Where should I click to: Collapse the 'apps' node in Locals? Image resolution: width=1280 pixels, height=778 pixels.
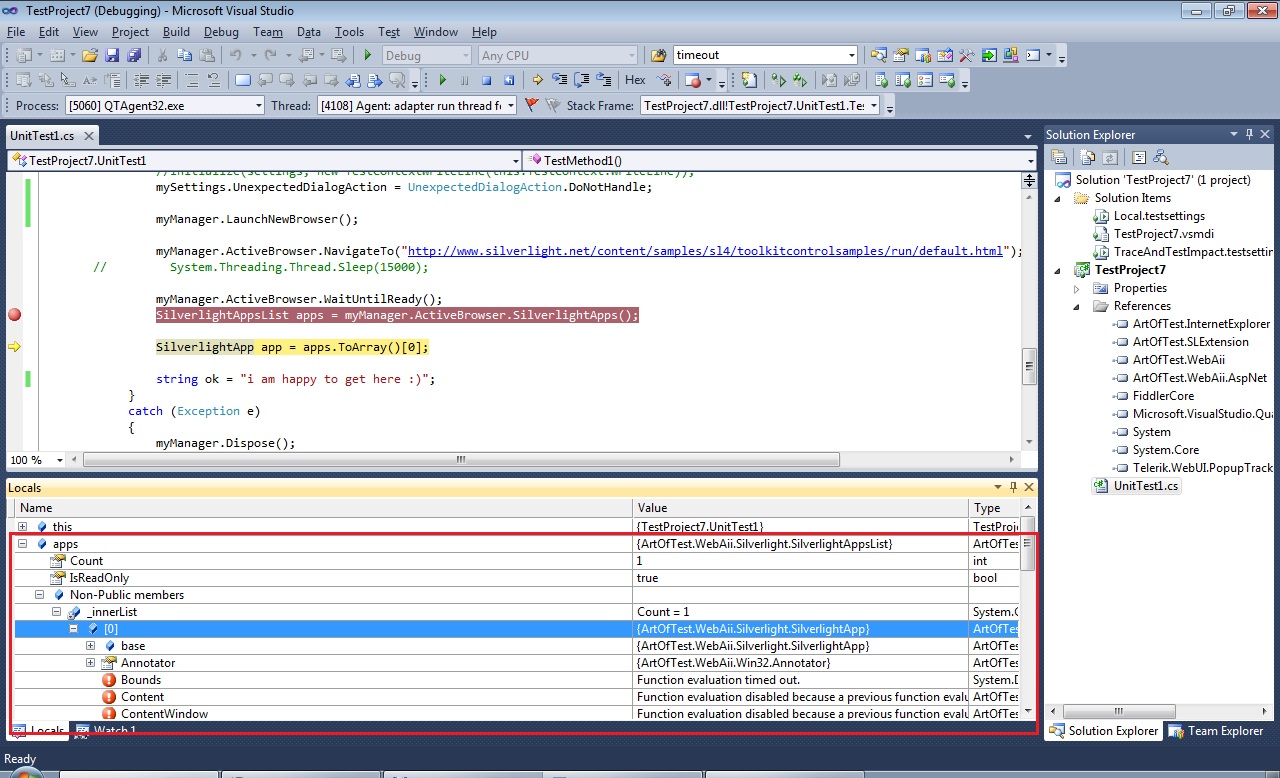click(22, 544)
